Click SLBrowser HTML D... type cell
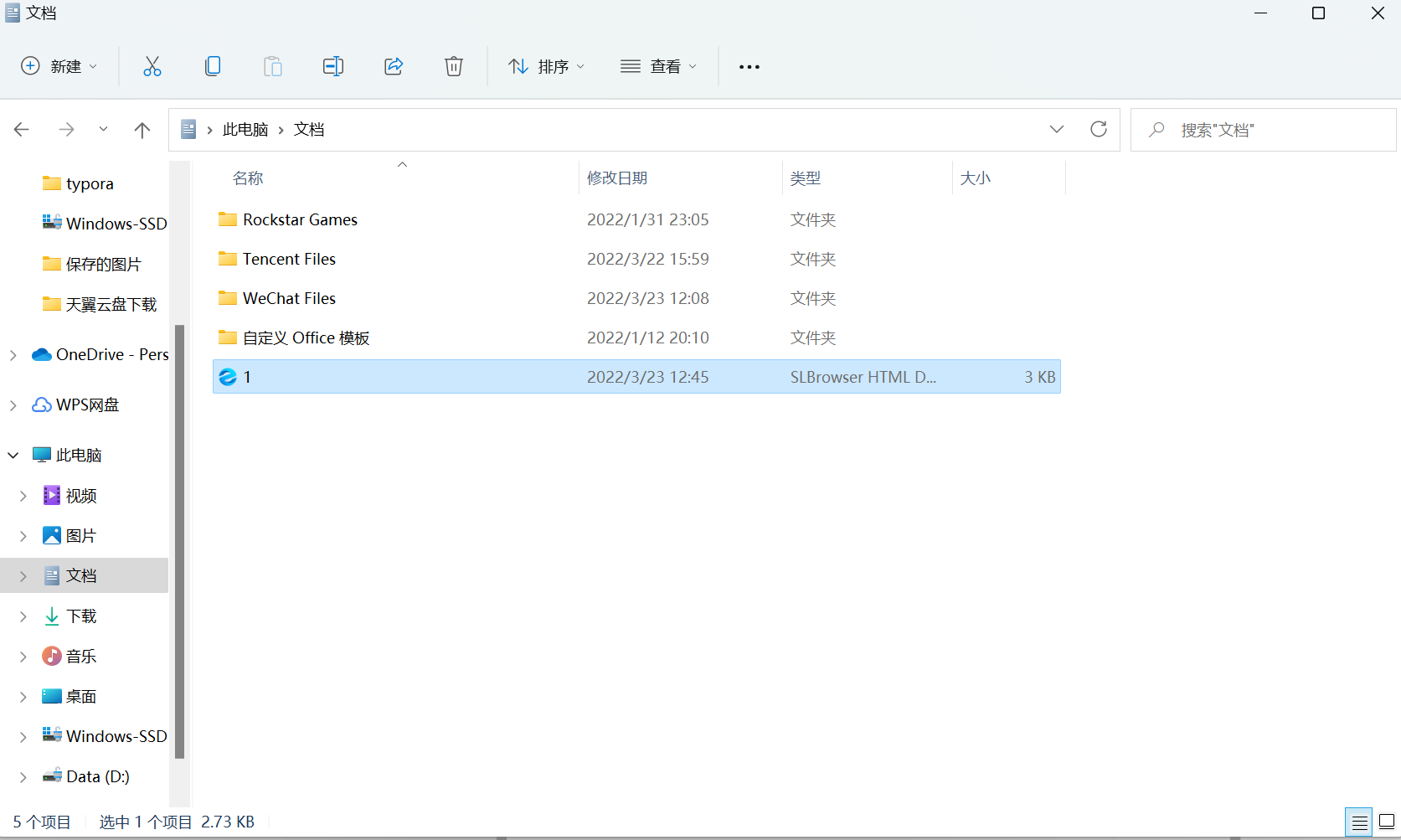1401x840 pixels. tap(863, 377)
